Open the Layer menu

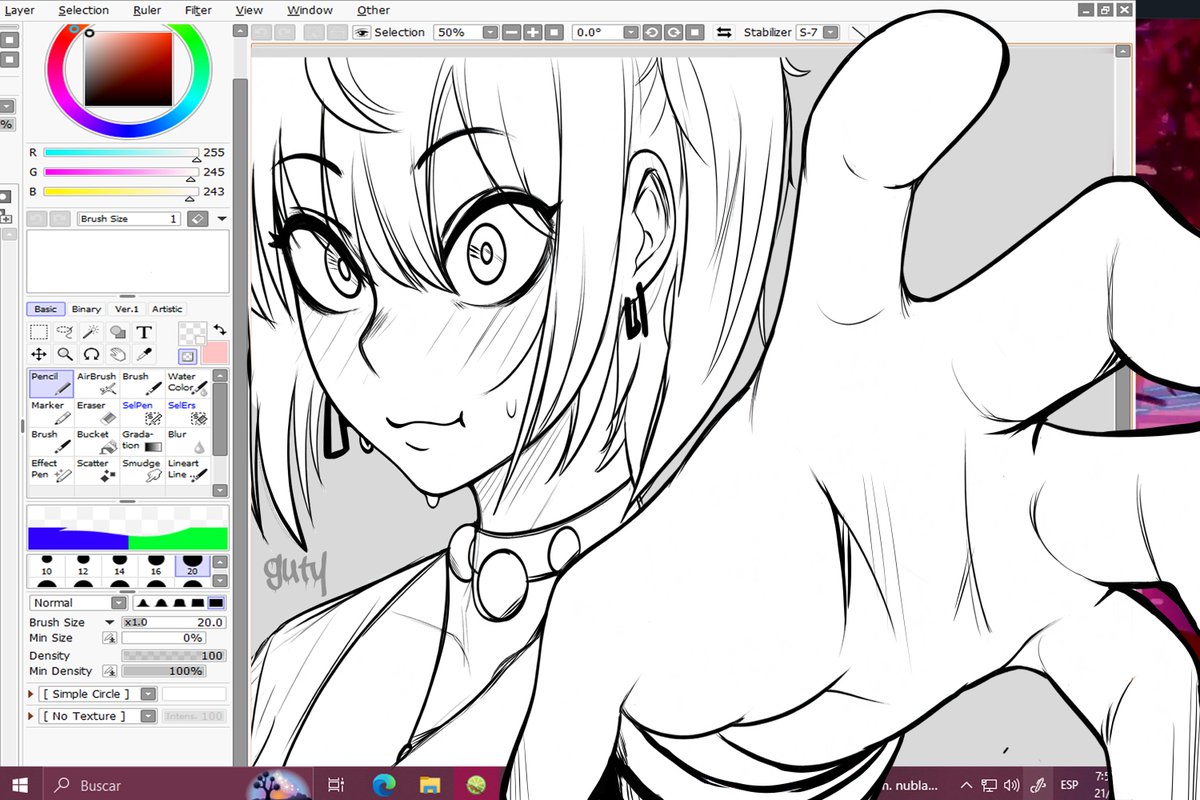[19, 10]
